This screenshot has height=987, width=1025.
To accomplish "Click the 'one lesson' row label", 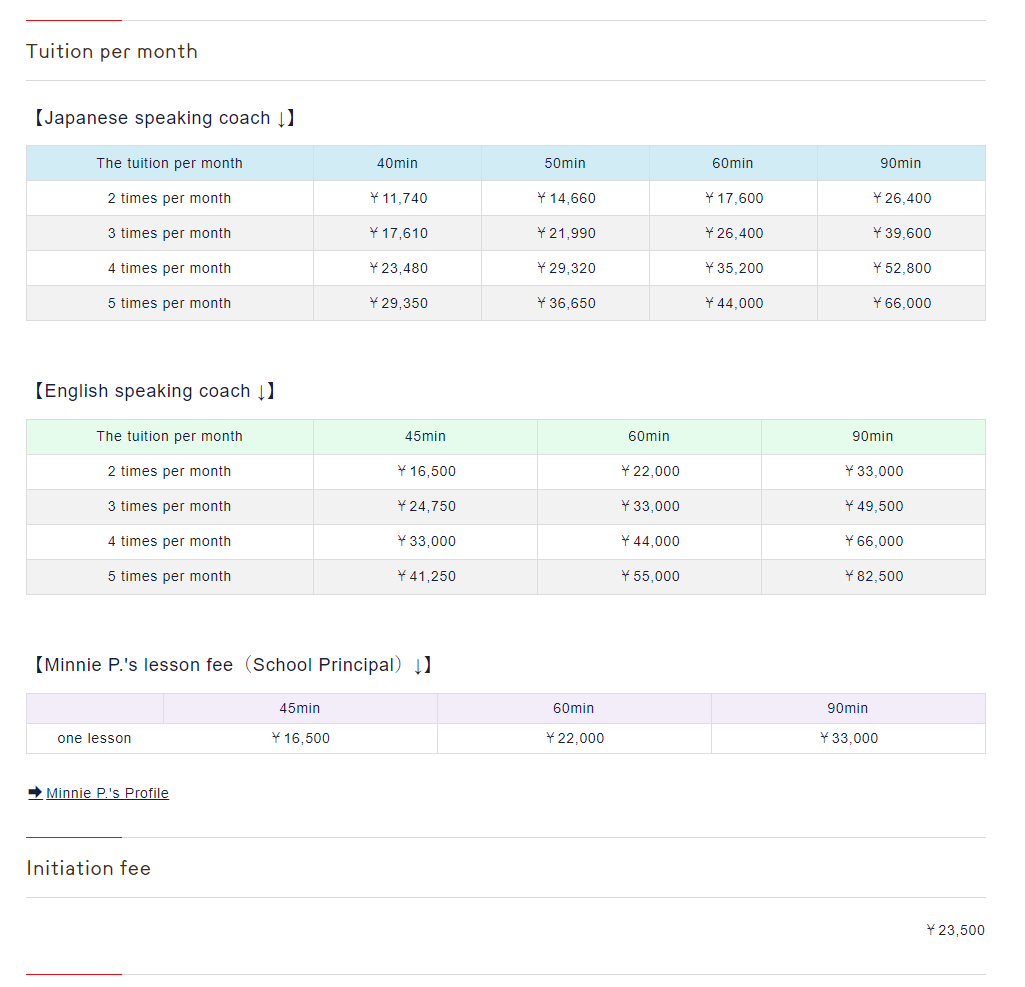I will (94, 739).
